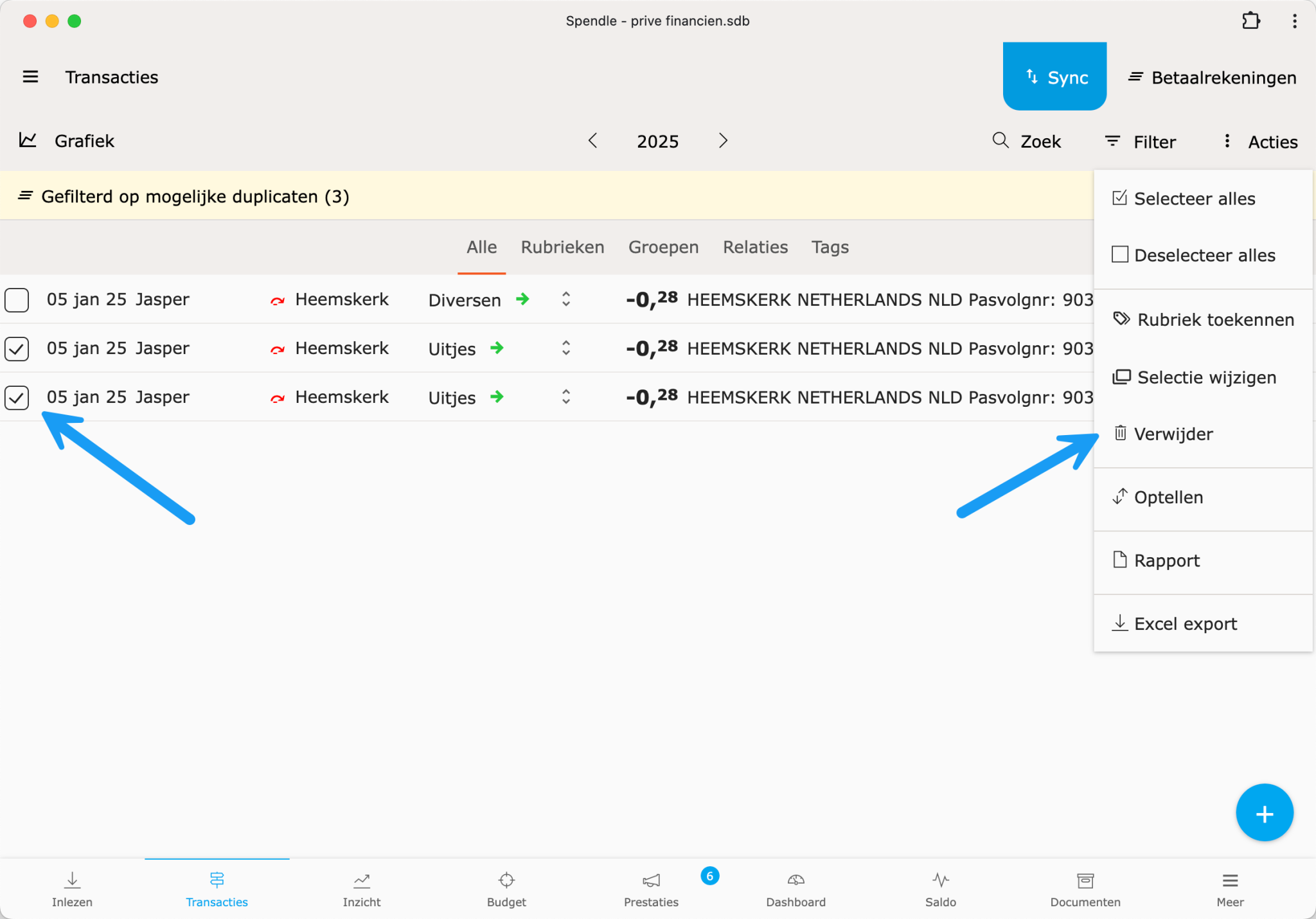Open the Meer menu
The image size is (1316, 919).
click(x=1230, y=889)
